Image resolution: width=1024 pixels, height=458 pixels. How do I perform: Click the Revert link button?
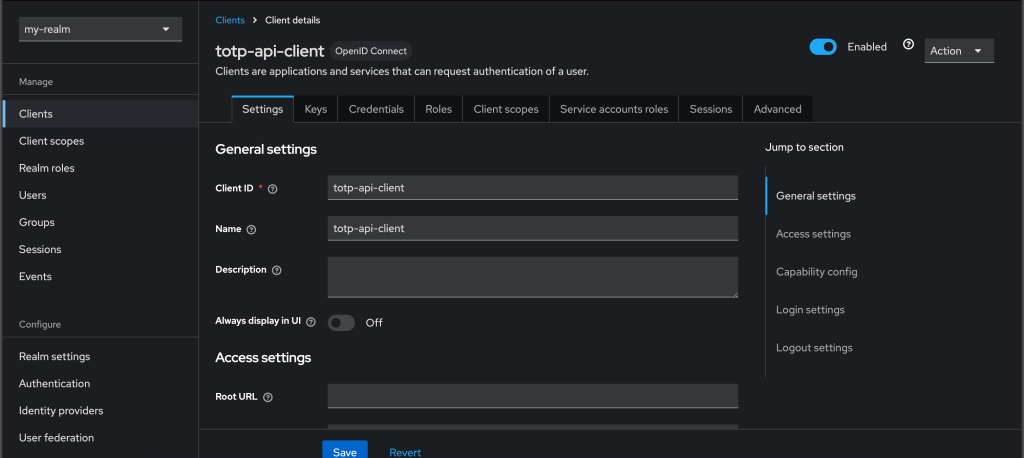405,452
